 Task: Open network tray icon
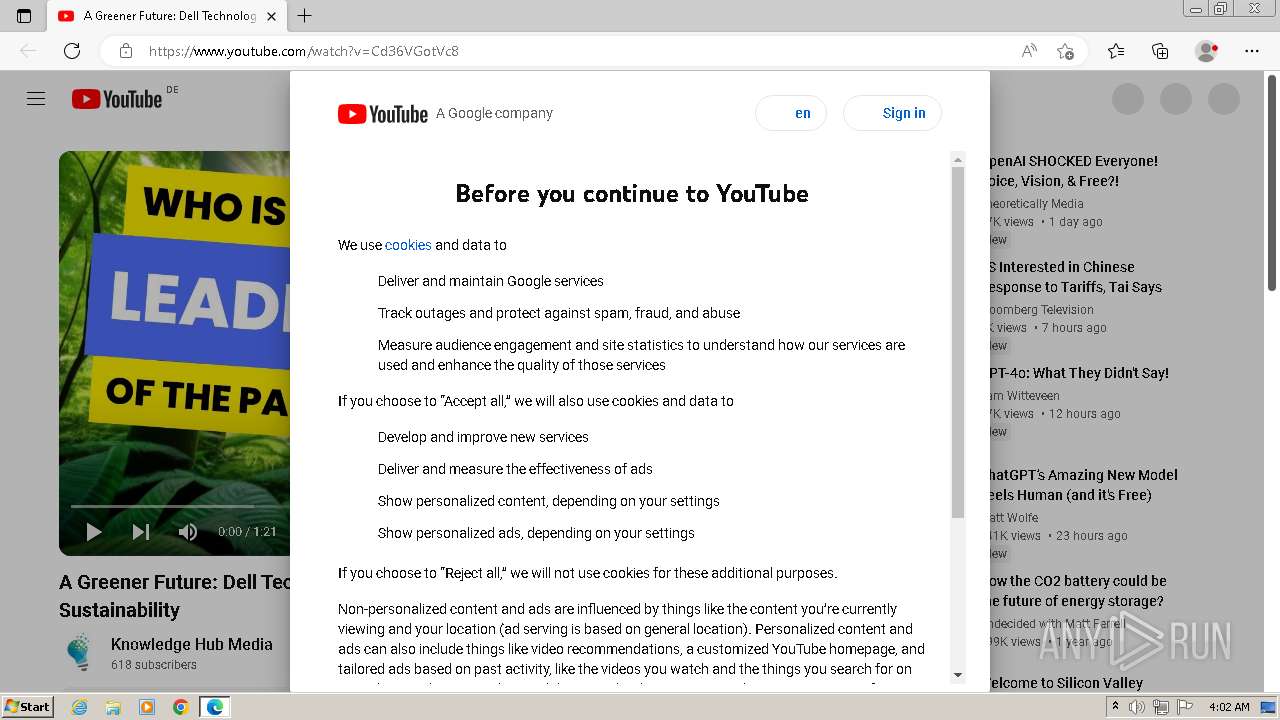point(1161,707)
